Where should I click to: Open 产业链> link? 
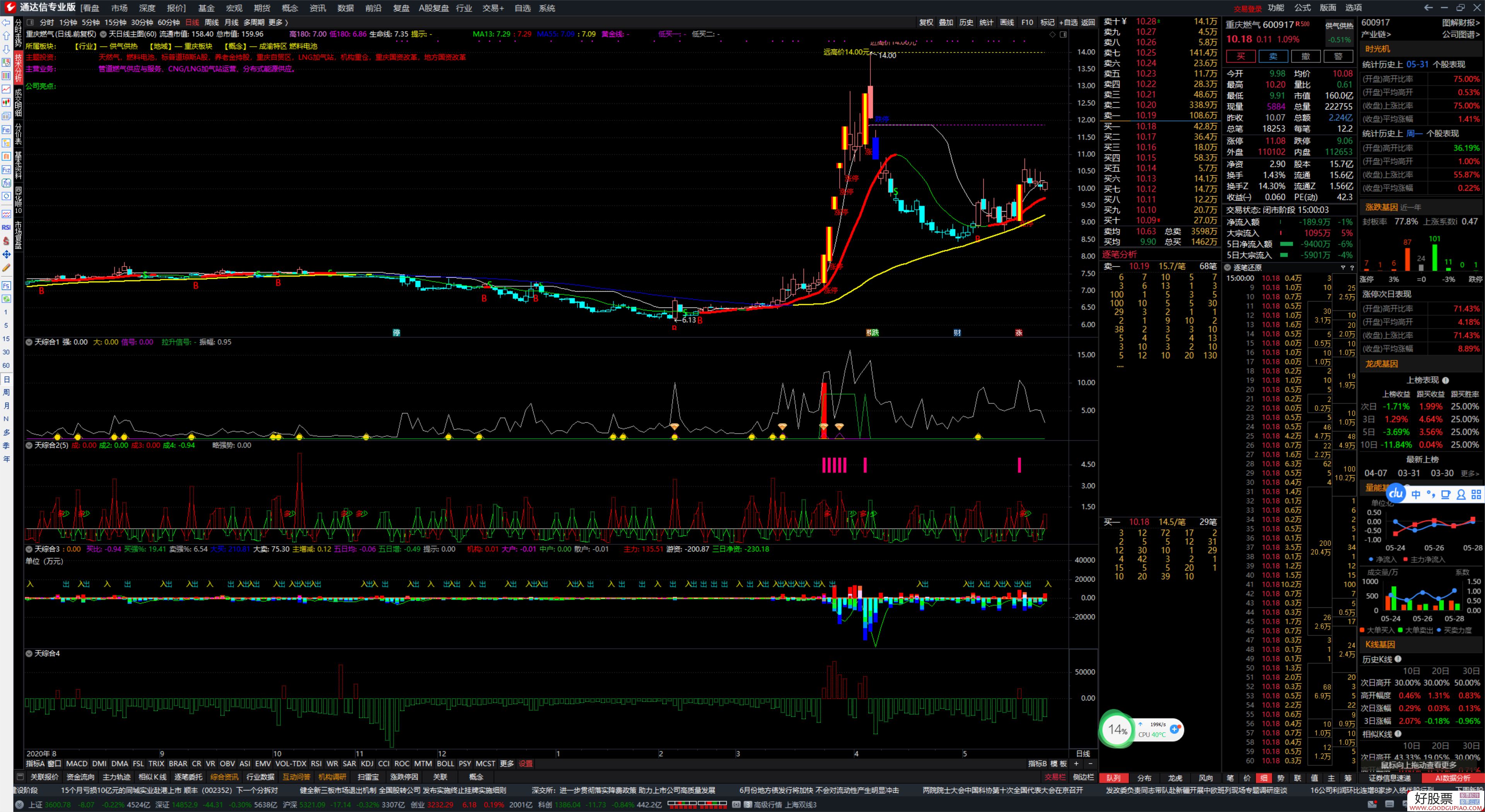click(x=1377, y=34)
